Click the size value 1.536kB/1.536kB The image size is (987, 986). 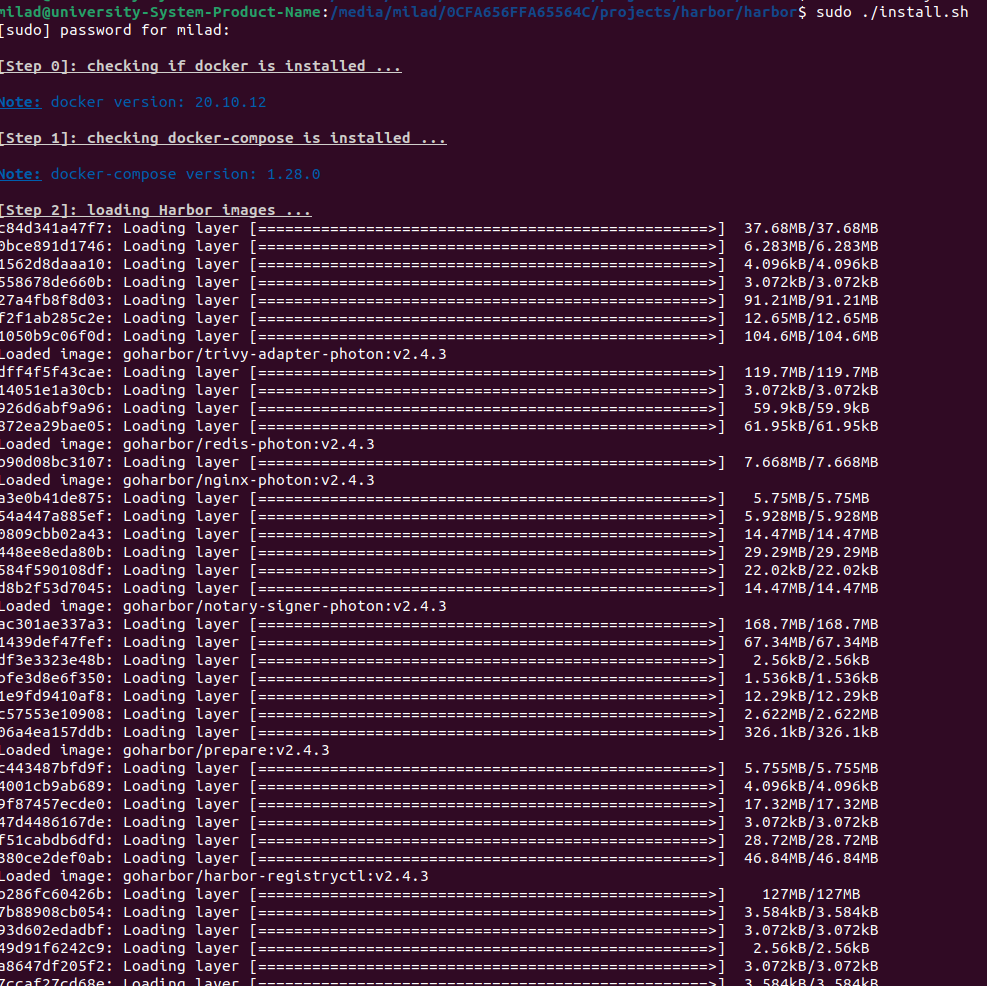click(x=811, y=678)
